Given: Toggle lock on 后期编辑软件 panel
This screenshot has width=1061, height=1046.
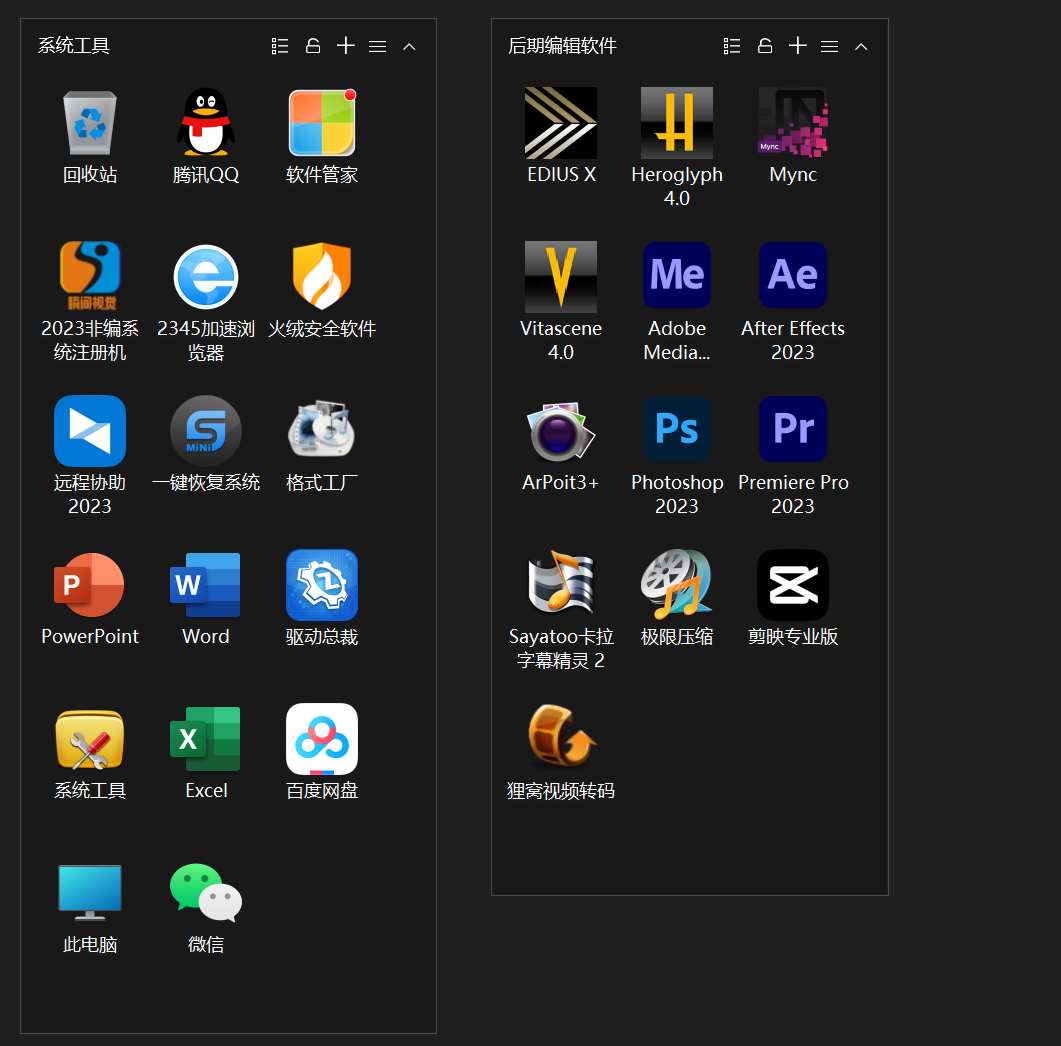Looking at the screenshot, I should (x=765, y=46).
